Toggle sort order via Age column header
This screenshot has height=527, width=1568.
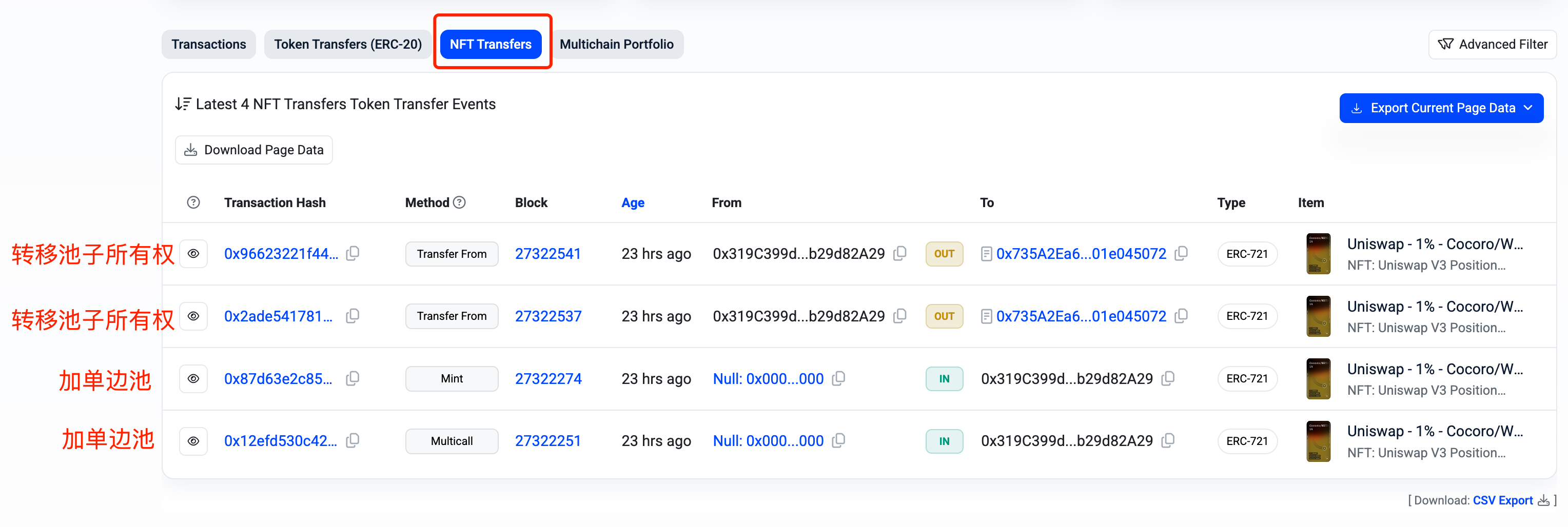tap(633, 202)
